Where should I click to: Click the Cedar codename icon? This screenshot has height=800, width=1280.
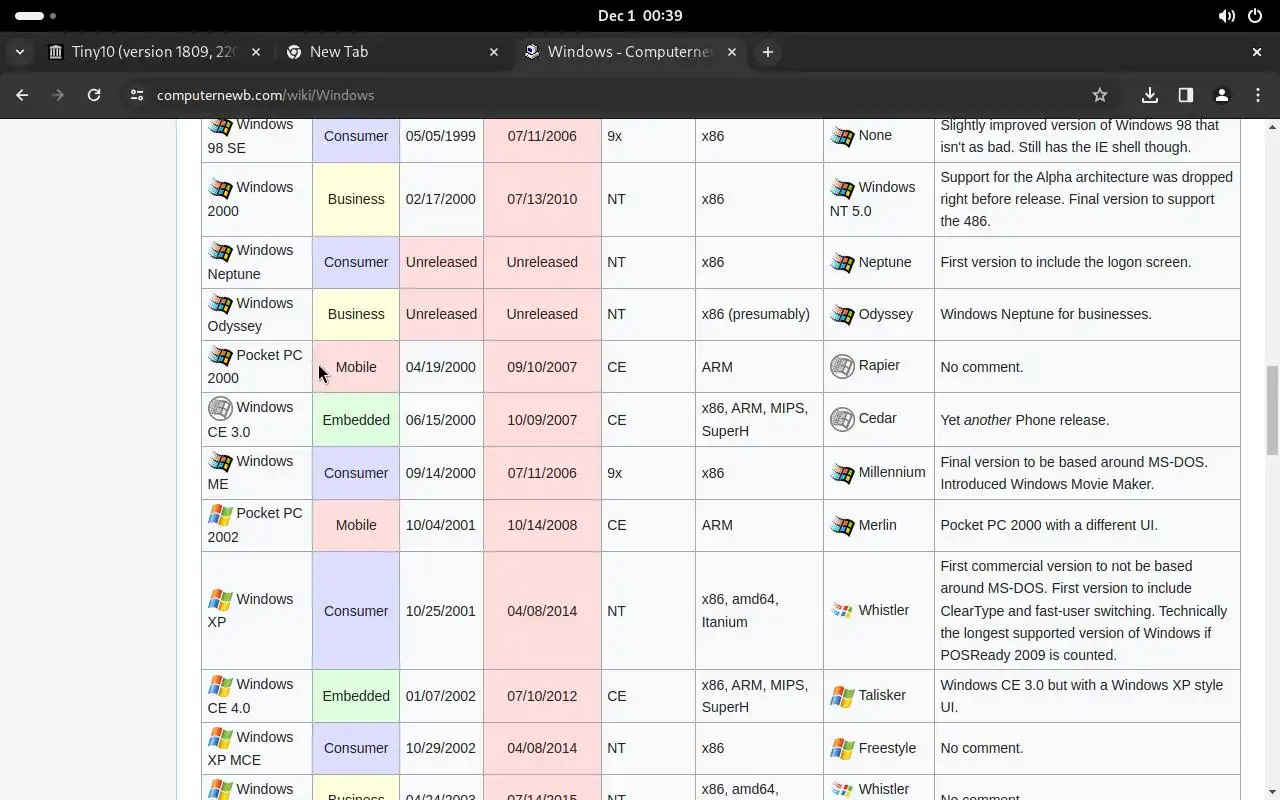[842, 419]
